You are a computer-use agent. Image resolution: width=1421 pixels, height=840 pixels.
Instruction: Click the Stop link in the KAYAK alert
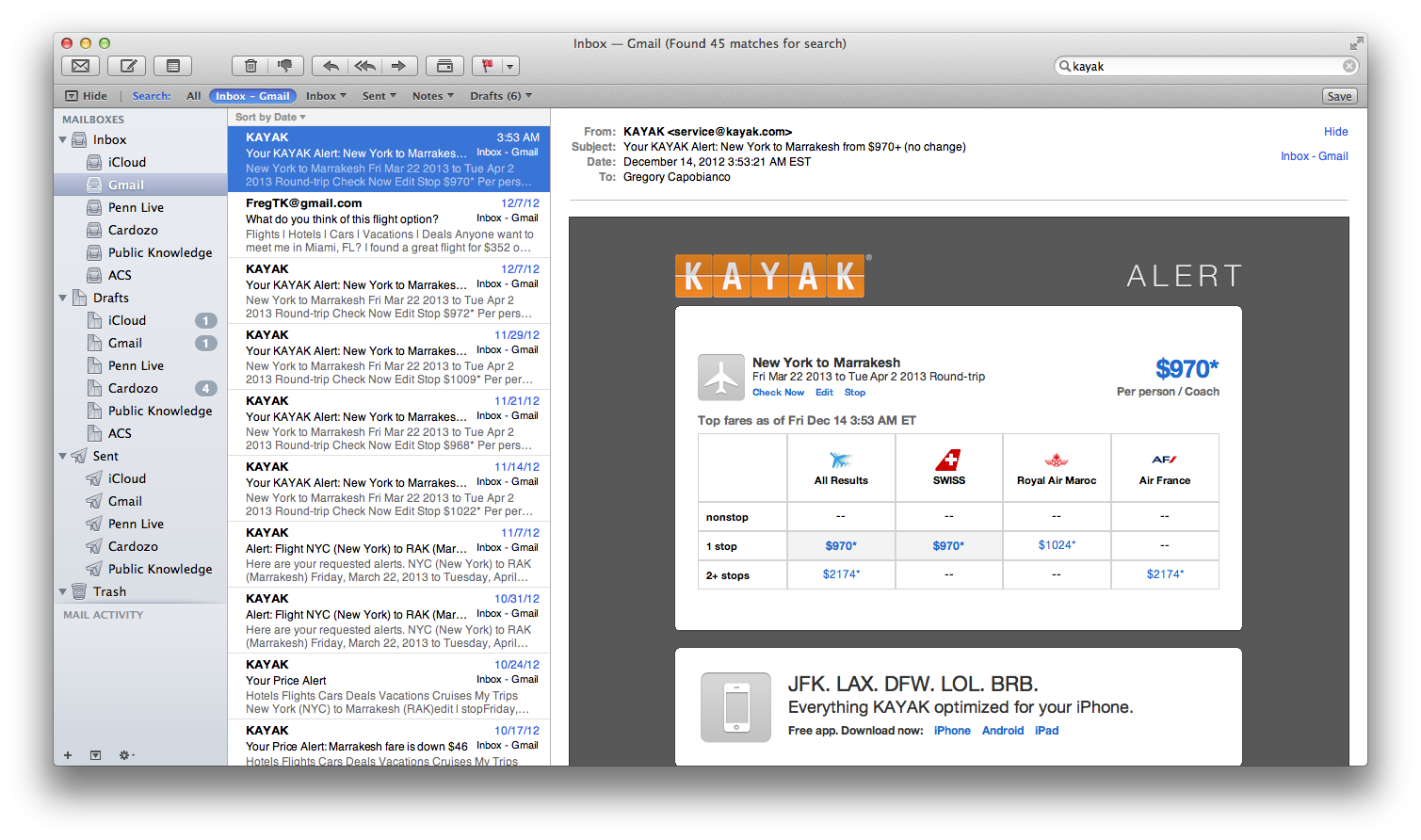pyautogui.click(x=855, y=393)
